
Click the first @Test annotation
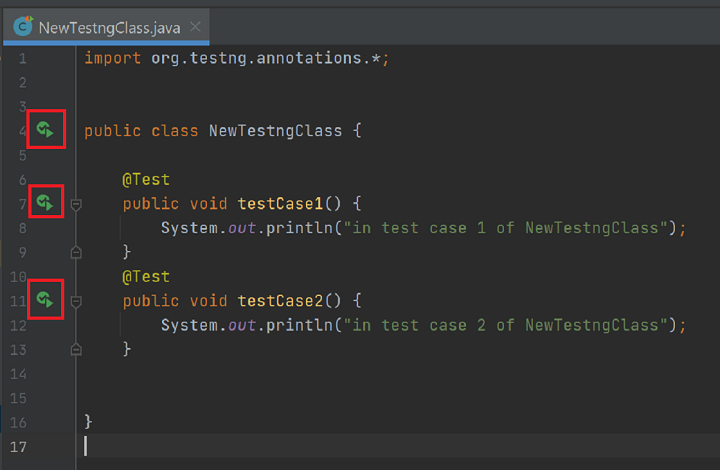click(146, 180)
